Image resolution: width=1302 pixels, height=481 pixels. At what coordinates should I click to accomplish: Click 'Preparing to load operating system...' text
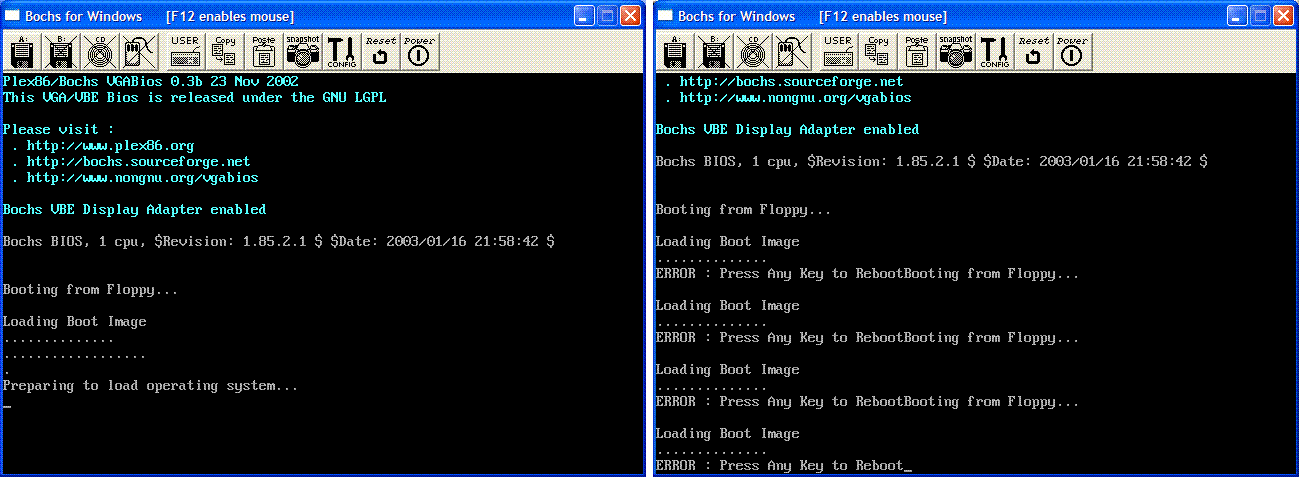click(x=151, y=386)
